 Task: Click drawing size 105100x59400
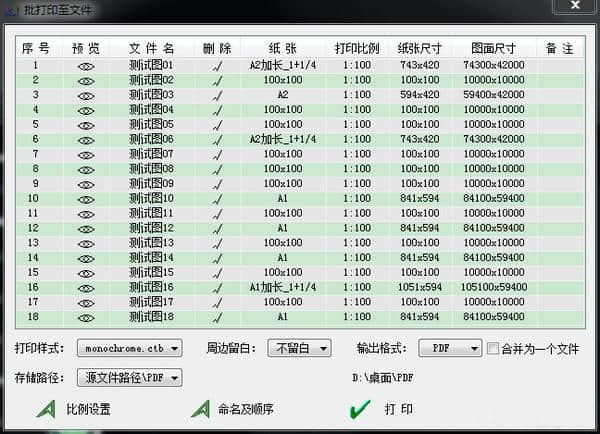tap(494, 287)
